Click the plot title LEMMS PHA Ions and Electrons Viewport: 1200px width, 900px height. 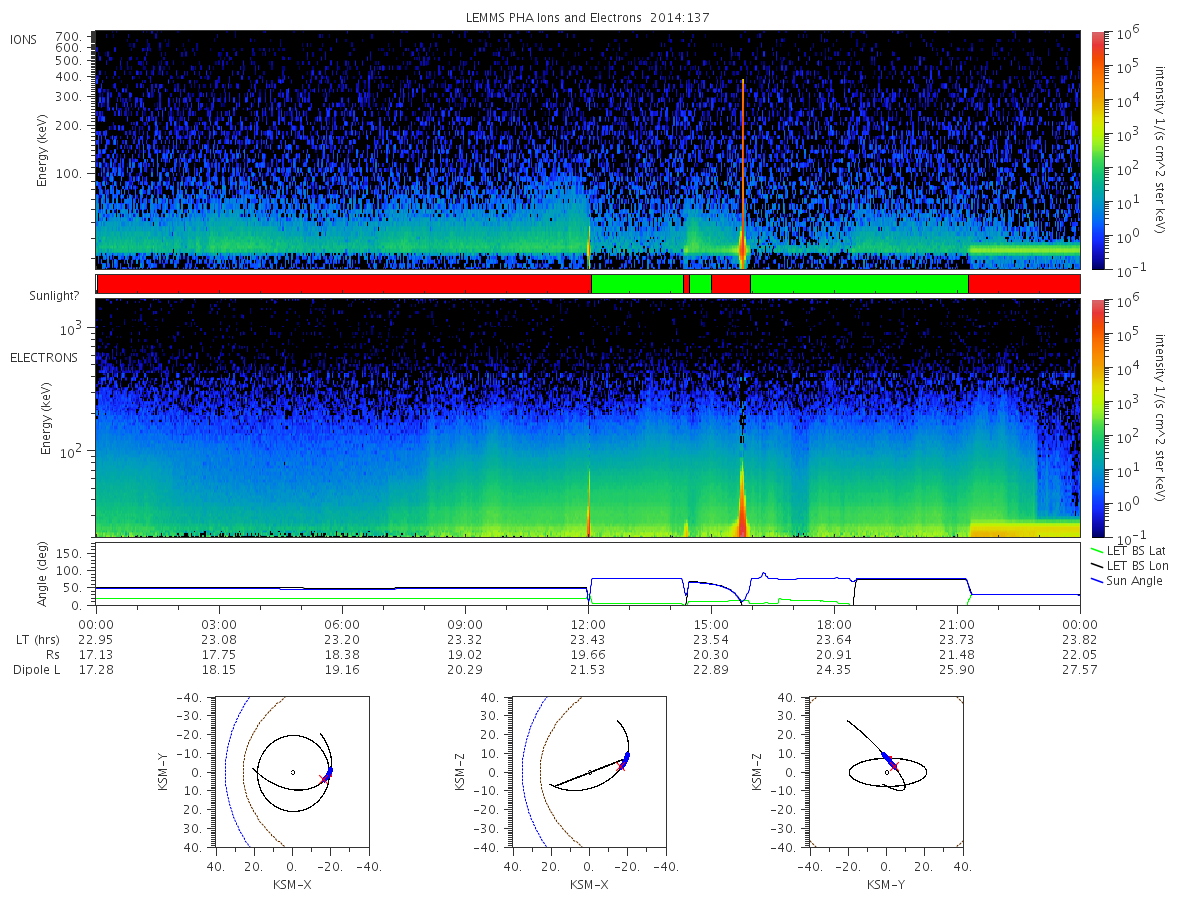(588, 18)
